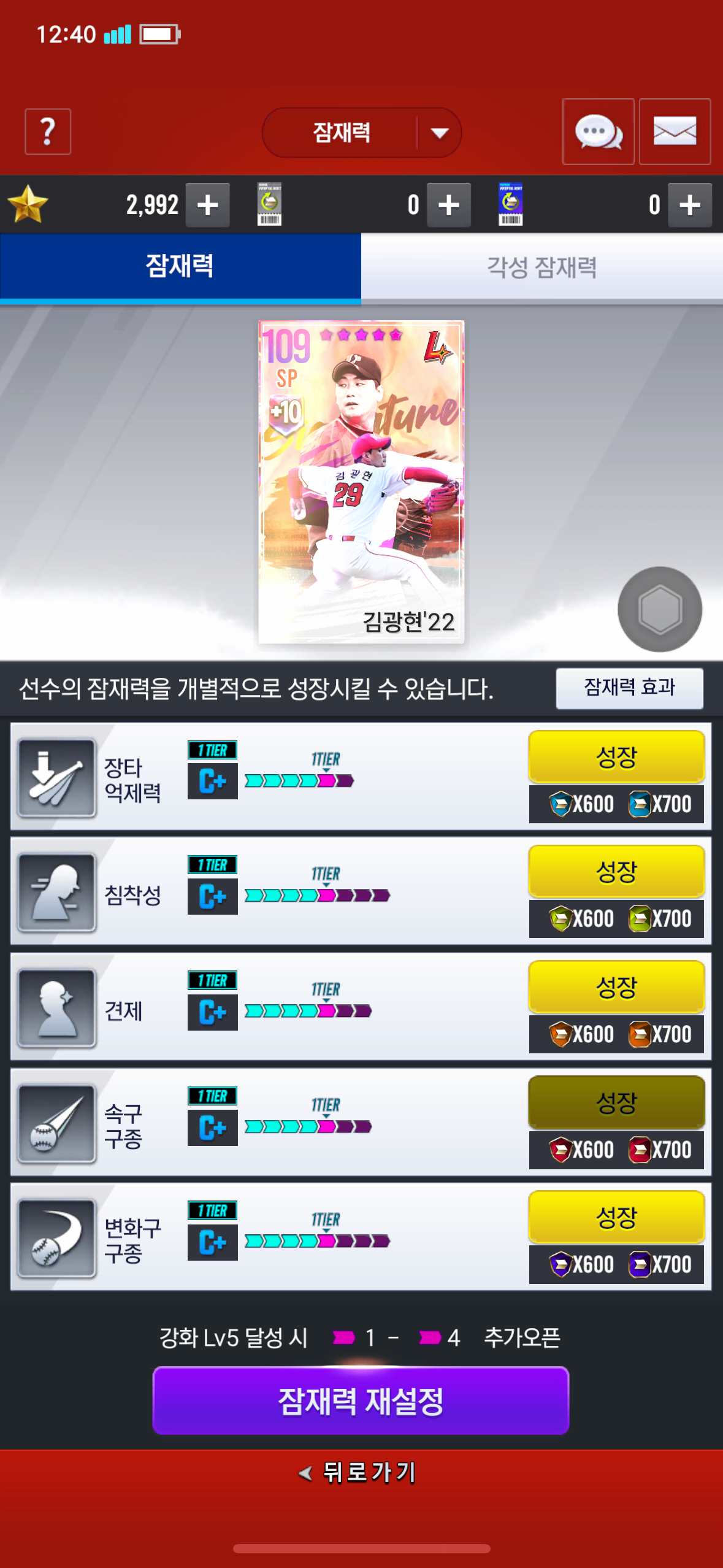Open the 잠재력 효과 button

[x=629, y=688]
